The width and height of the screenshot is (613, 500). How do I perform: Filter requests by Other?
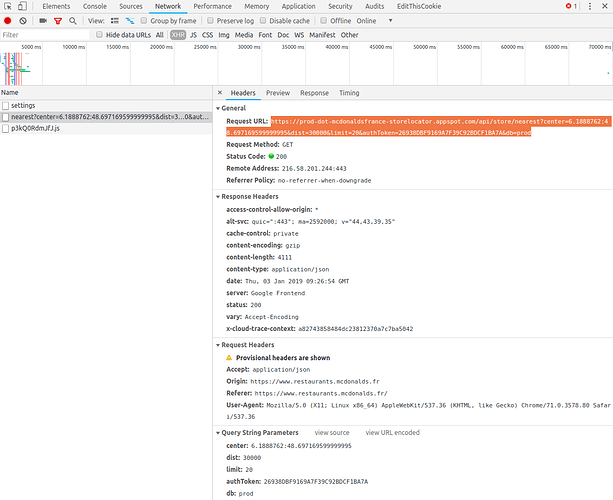click(x=349, y=35)
